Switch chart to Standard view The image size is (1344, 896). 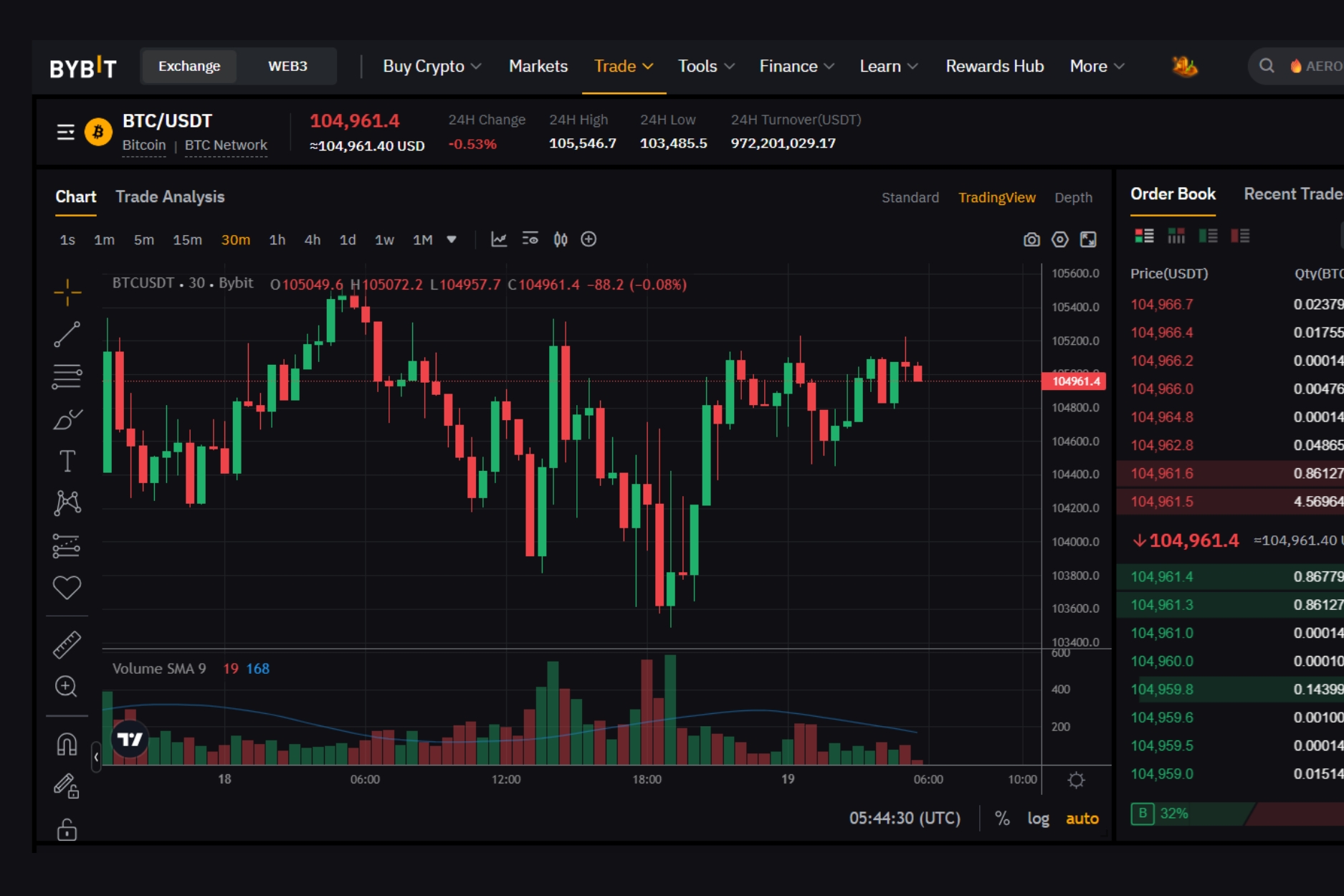[x=910, y=197]
